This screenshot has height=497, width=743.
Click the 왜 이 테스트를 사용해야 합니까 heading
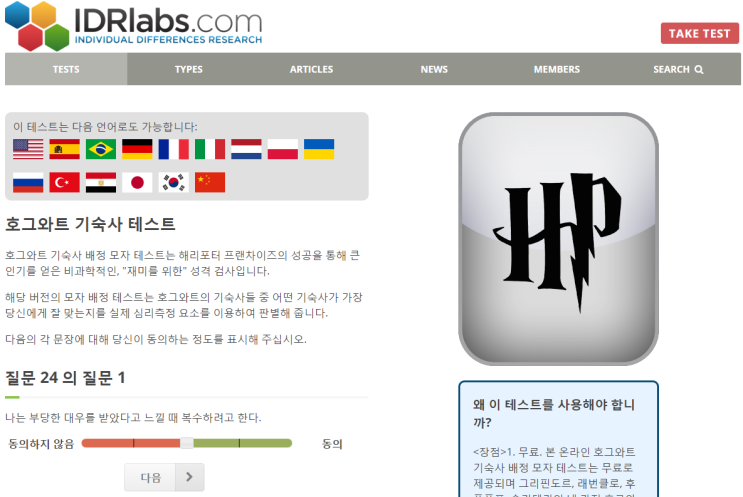(x=554, y=413)
